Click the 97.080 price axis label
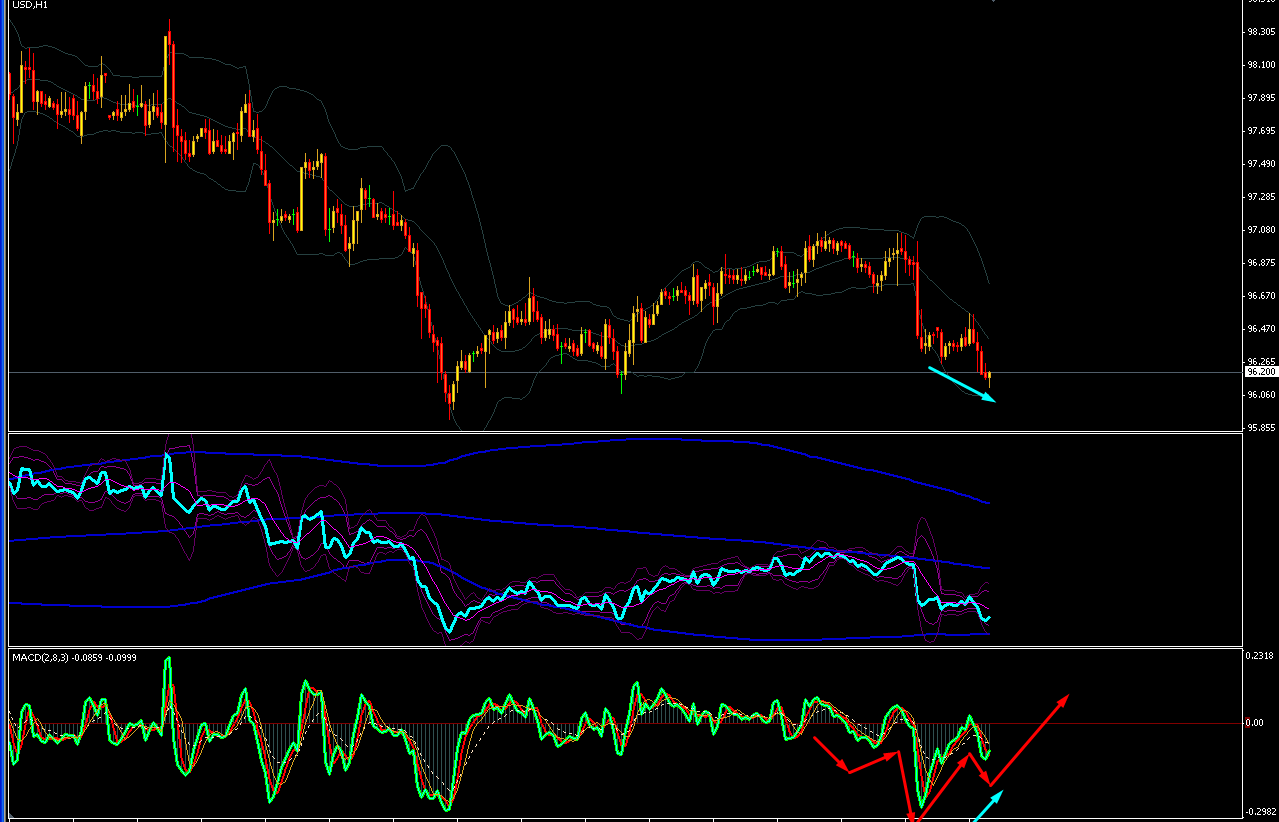The image size is (1279, 822). coord(1260,230)
